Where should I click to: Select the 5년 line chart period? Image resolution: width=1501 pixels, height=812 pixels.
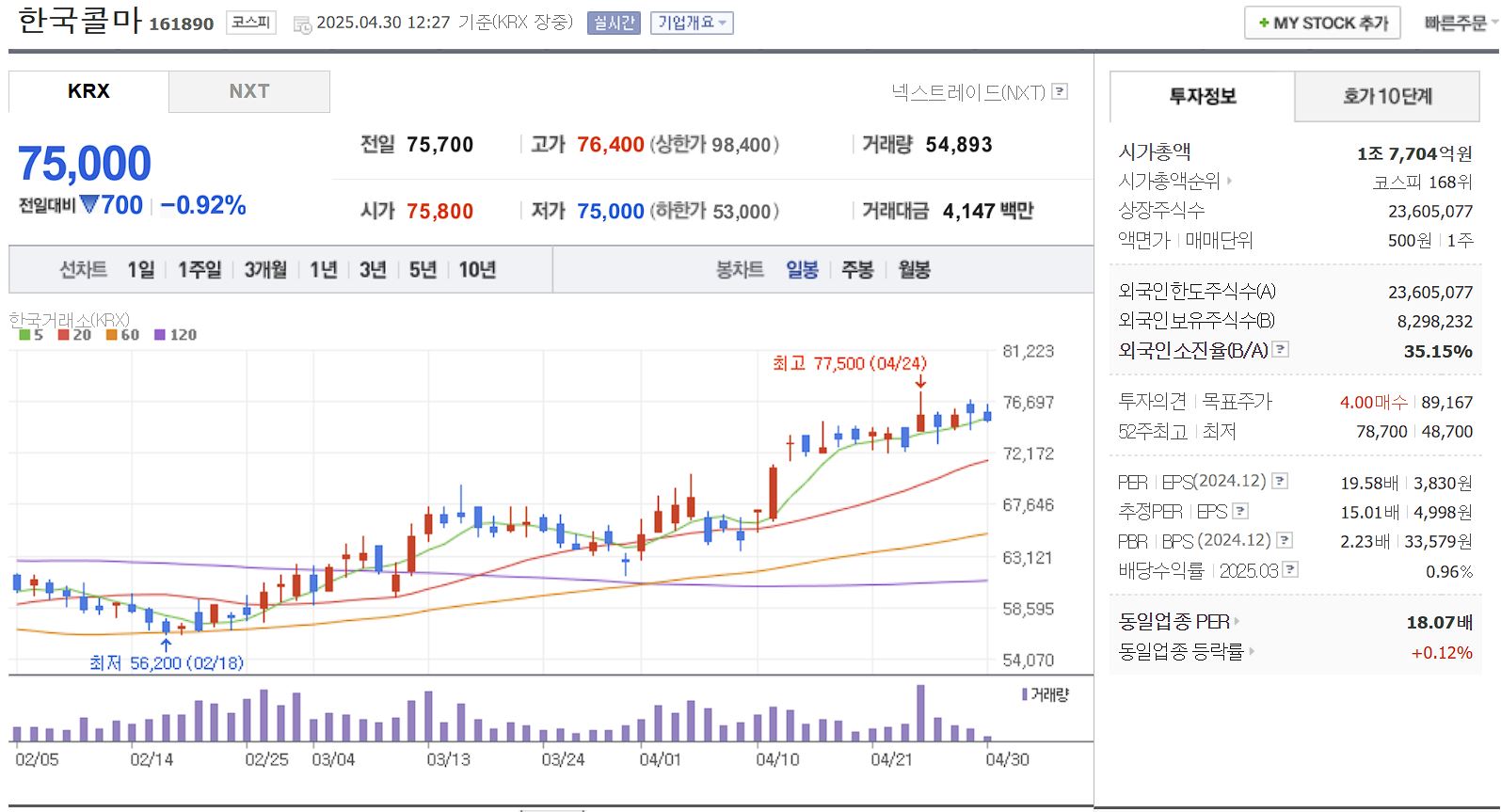tap(423, 270)
